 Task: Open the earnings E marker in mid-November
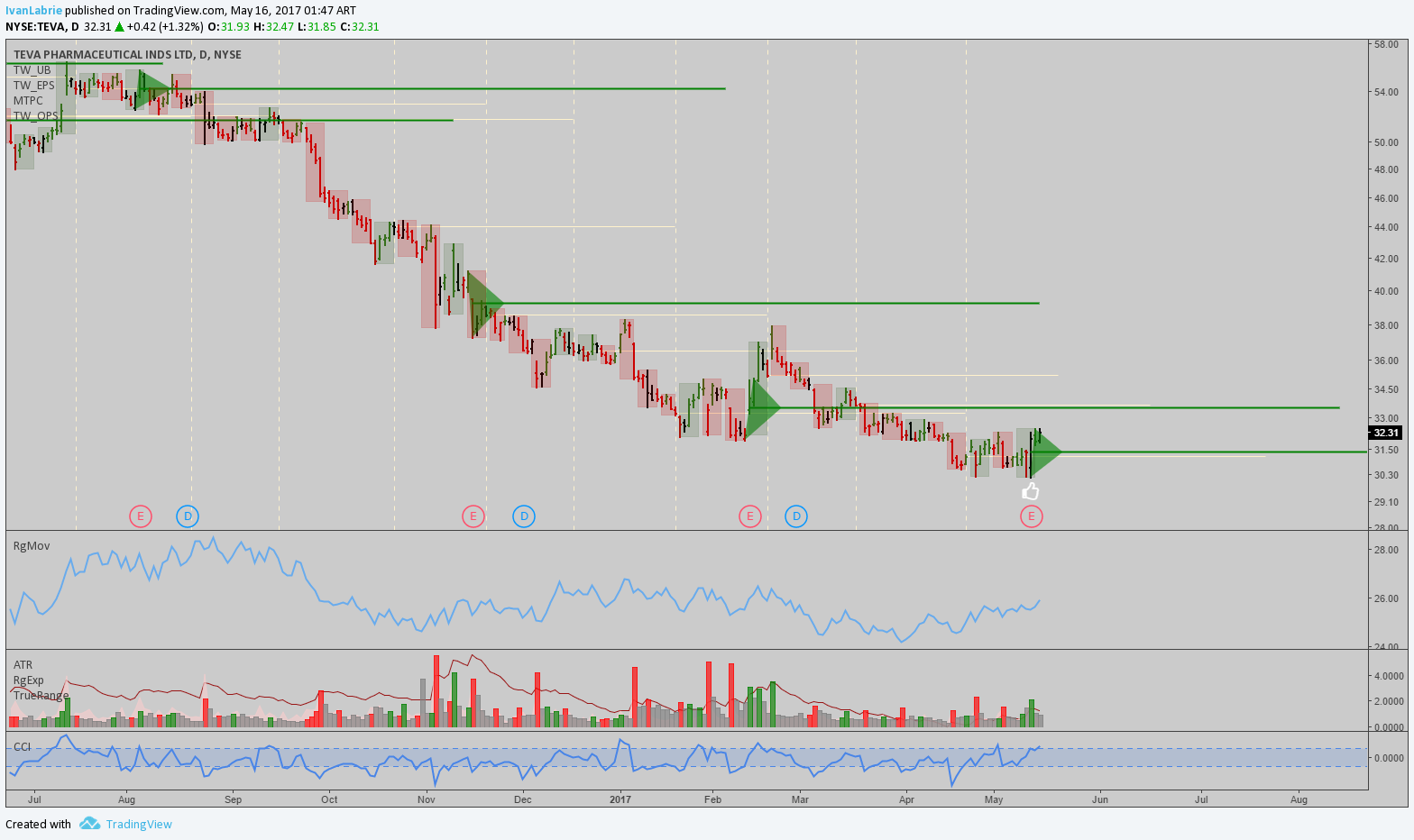[473, 516]
